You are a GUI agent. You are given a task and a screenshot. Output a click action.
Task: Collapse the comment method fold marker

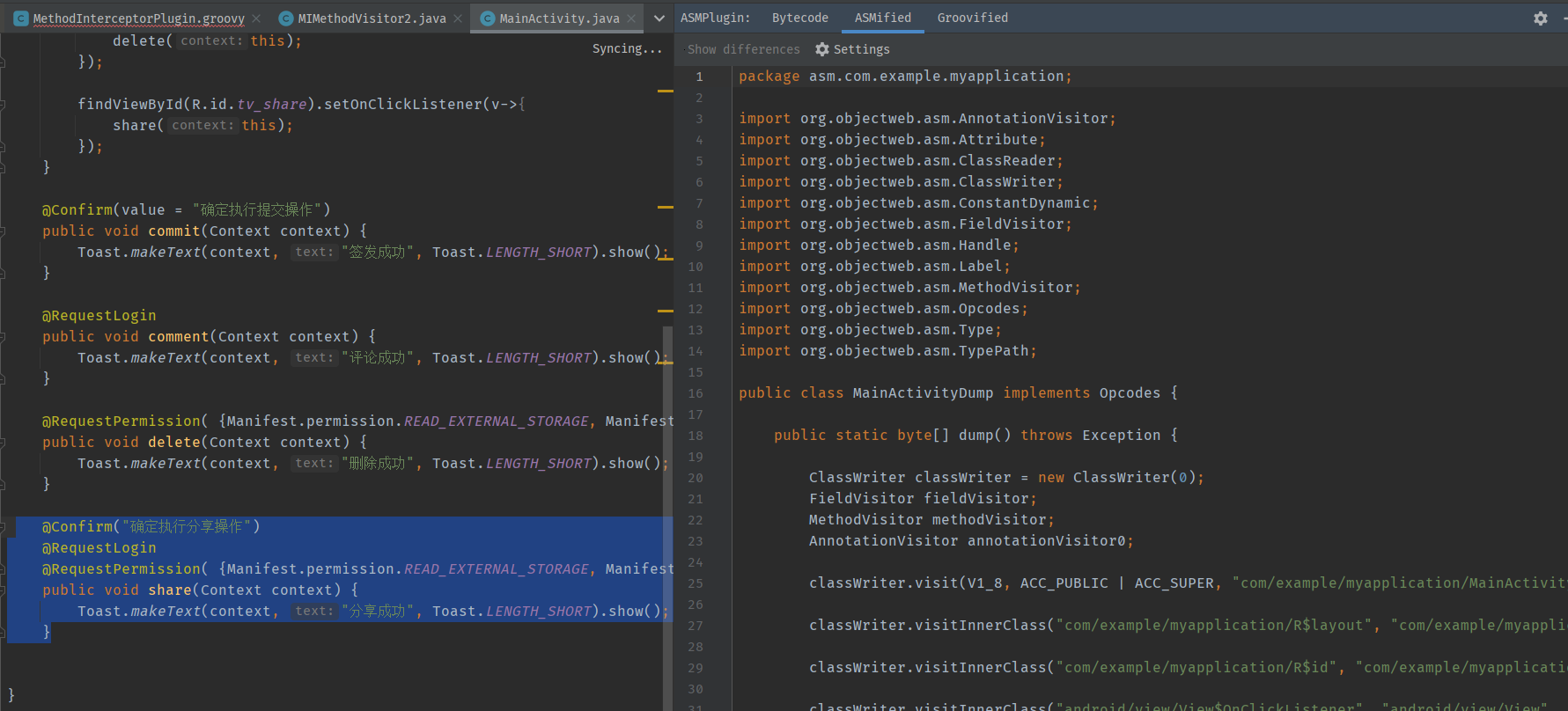coord(4,337)
